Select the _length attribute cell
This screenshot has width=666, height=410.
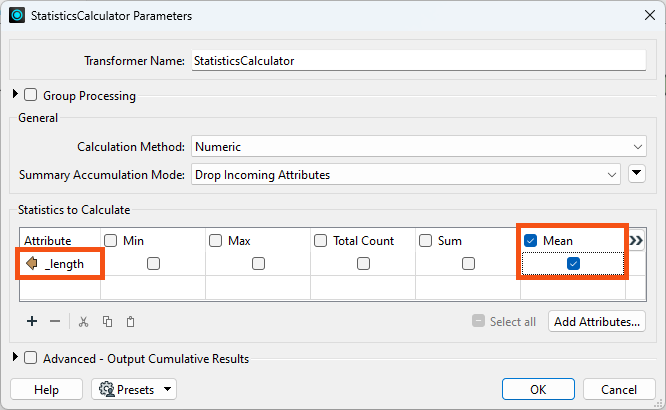click(x=60, y=264)
